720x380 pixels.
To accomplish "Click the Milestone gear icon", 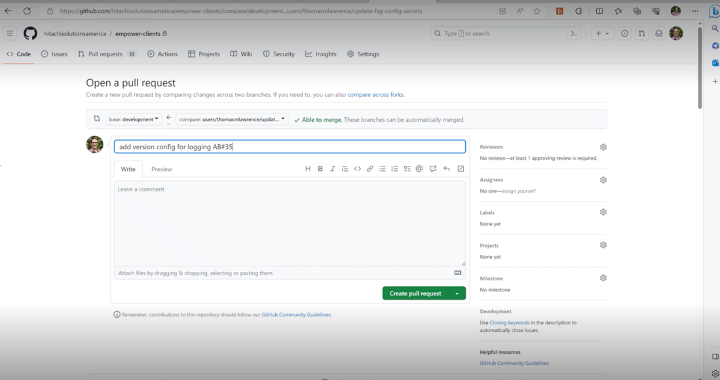I will click(x=603, y=278).
